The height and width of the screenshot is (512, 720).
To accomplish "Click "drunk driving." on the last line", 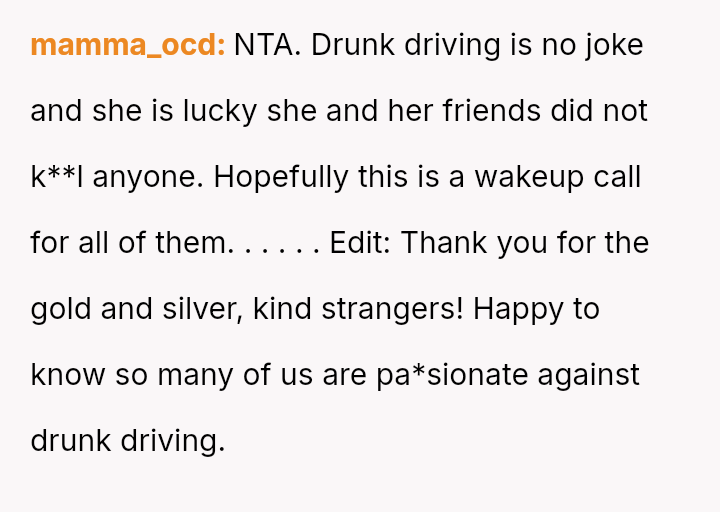I will [x=128, y=441].
